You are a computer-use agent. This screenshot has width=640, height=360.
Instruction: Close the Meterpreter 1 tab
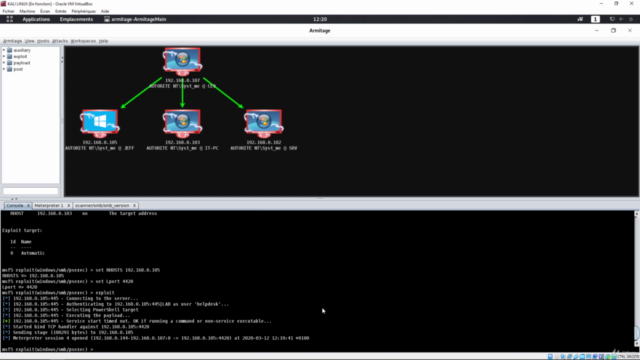[68, 206]
